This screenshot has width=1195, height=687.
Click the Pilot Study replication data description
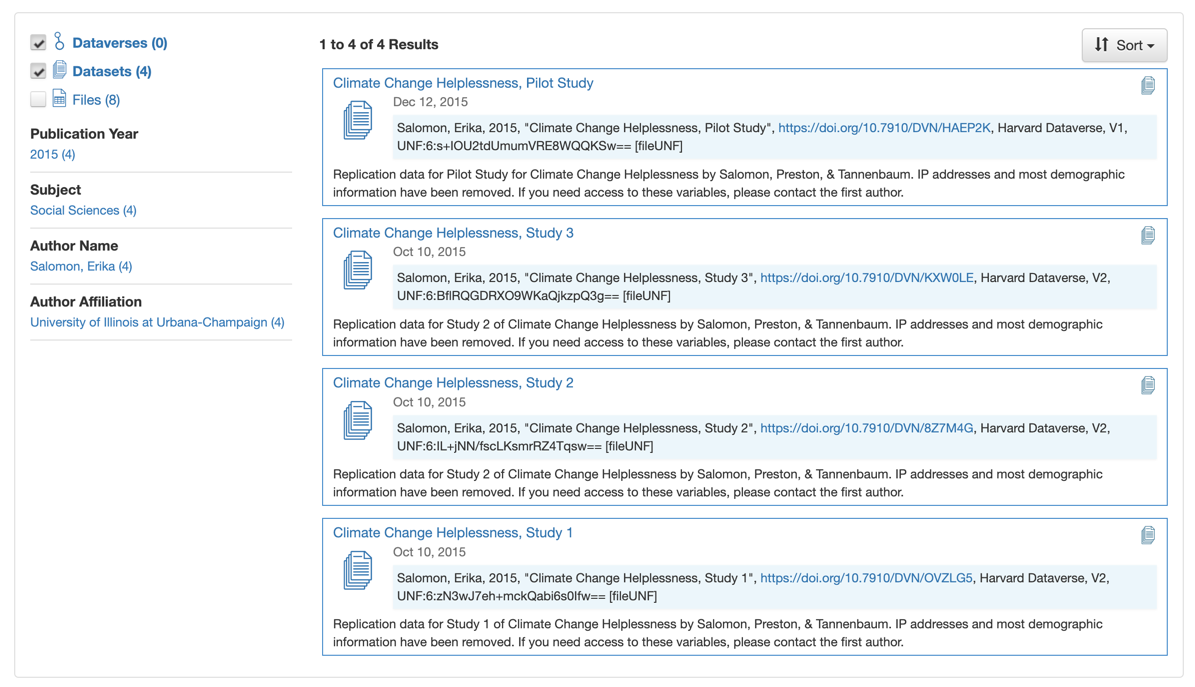pos(729,184)
